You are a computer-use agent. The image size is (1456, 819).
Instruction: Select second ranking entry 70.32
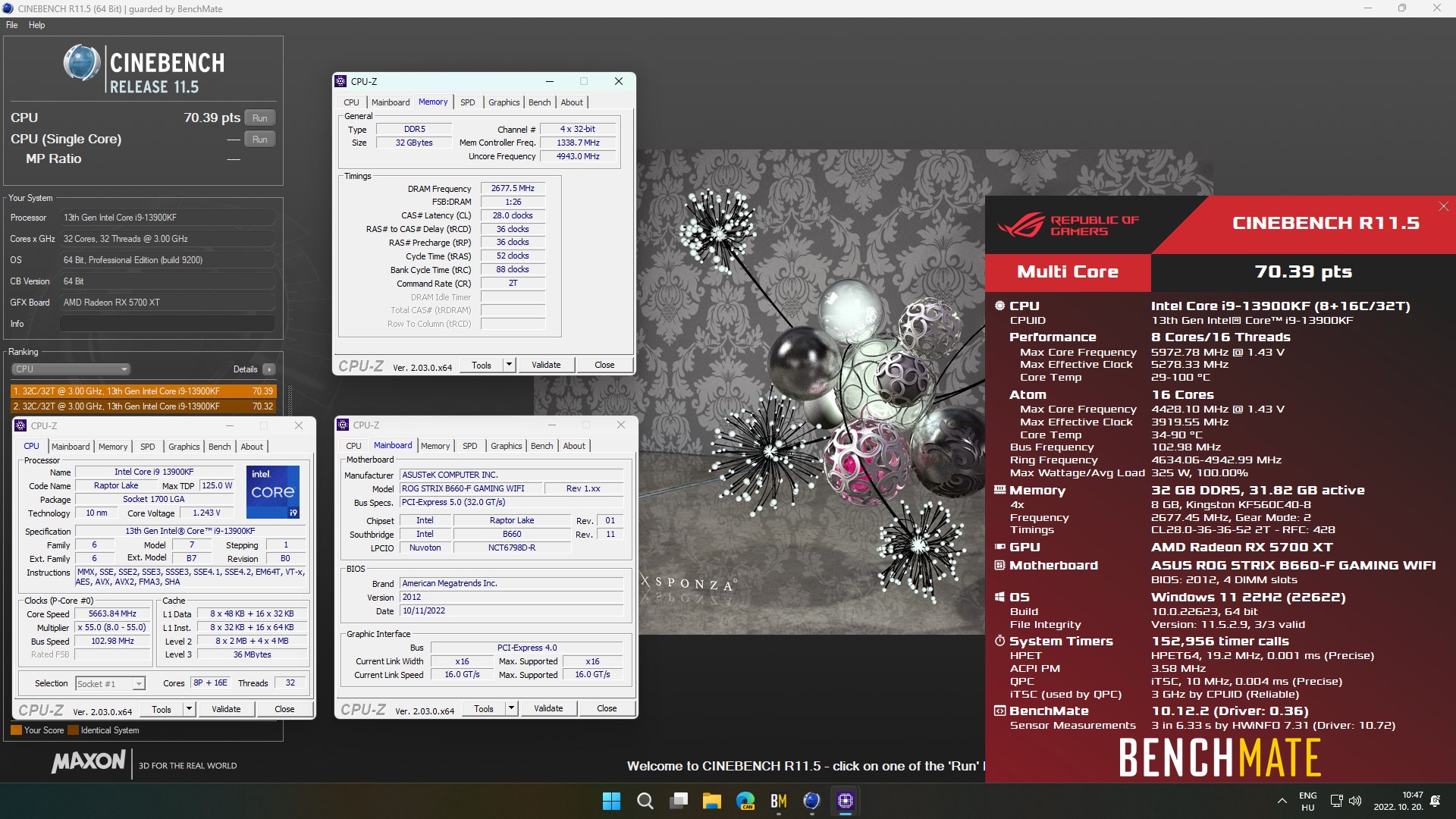coord(143,406)
